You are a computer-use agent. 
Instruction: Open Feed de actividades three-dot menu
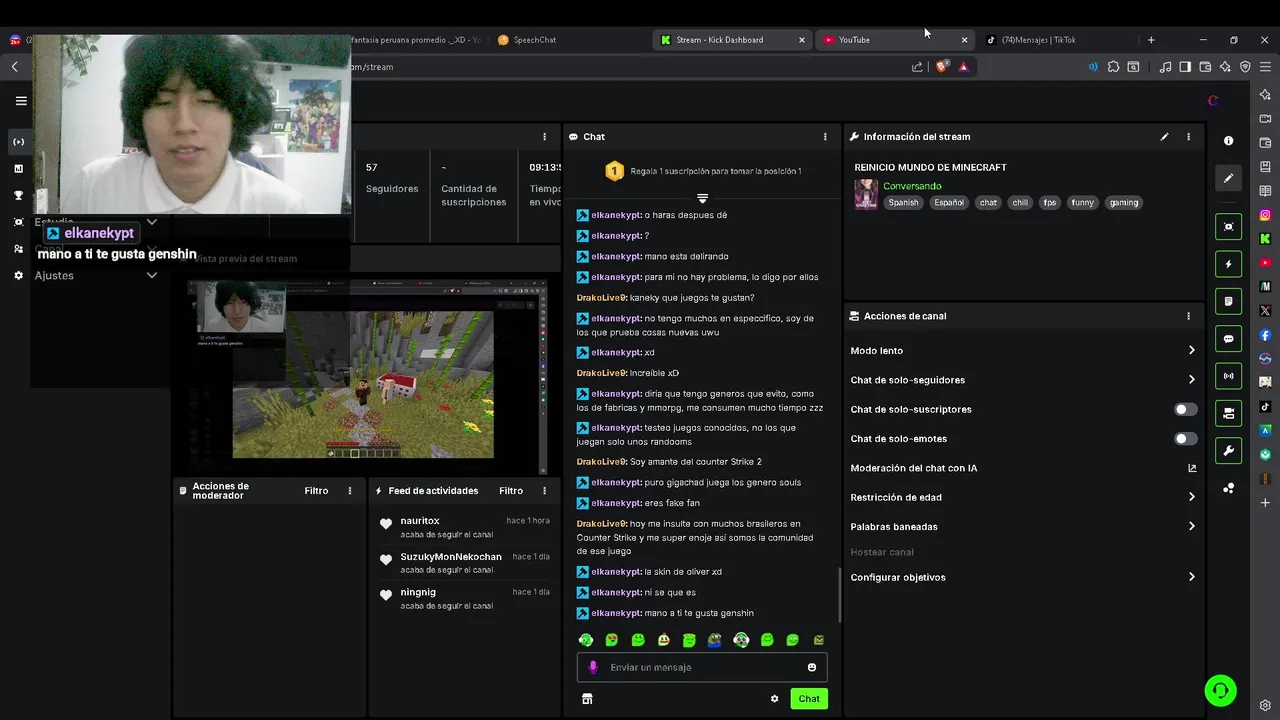(x=544, y=491)
